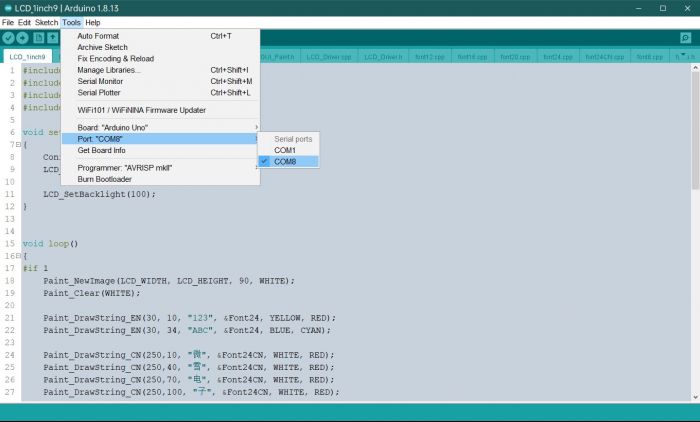Click the New sketch toolbar icon

[x=38, y=38]
